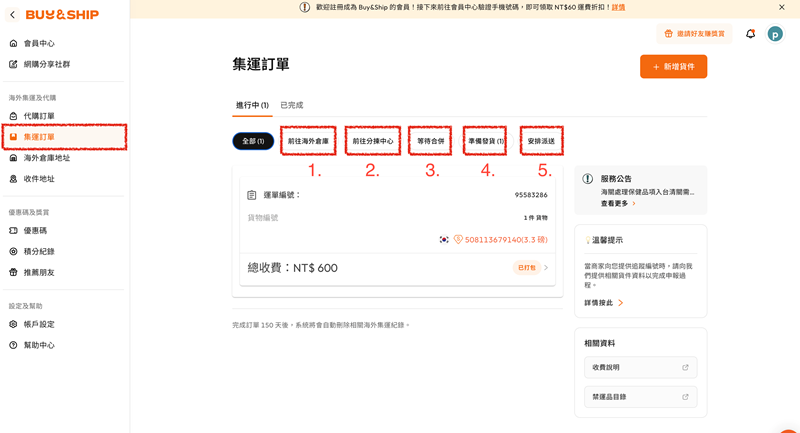Open 網購分享社群 in the sidebar
The image size is (800, 433).
coord(46,65)
